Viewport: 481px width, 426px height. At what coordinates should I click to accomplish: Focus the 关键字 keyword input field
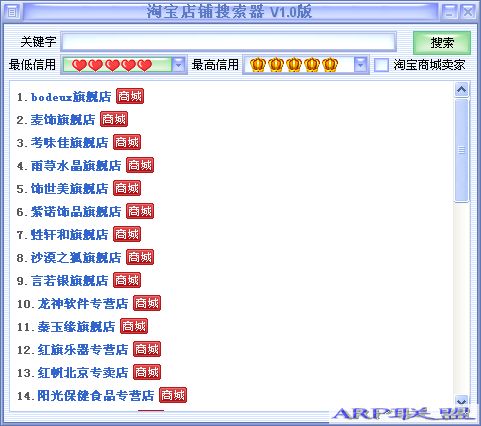tap(228, 42)
